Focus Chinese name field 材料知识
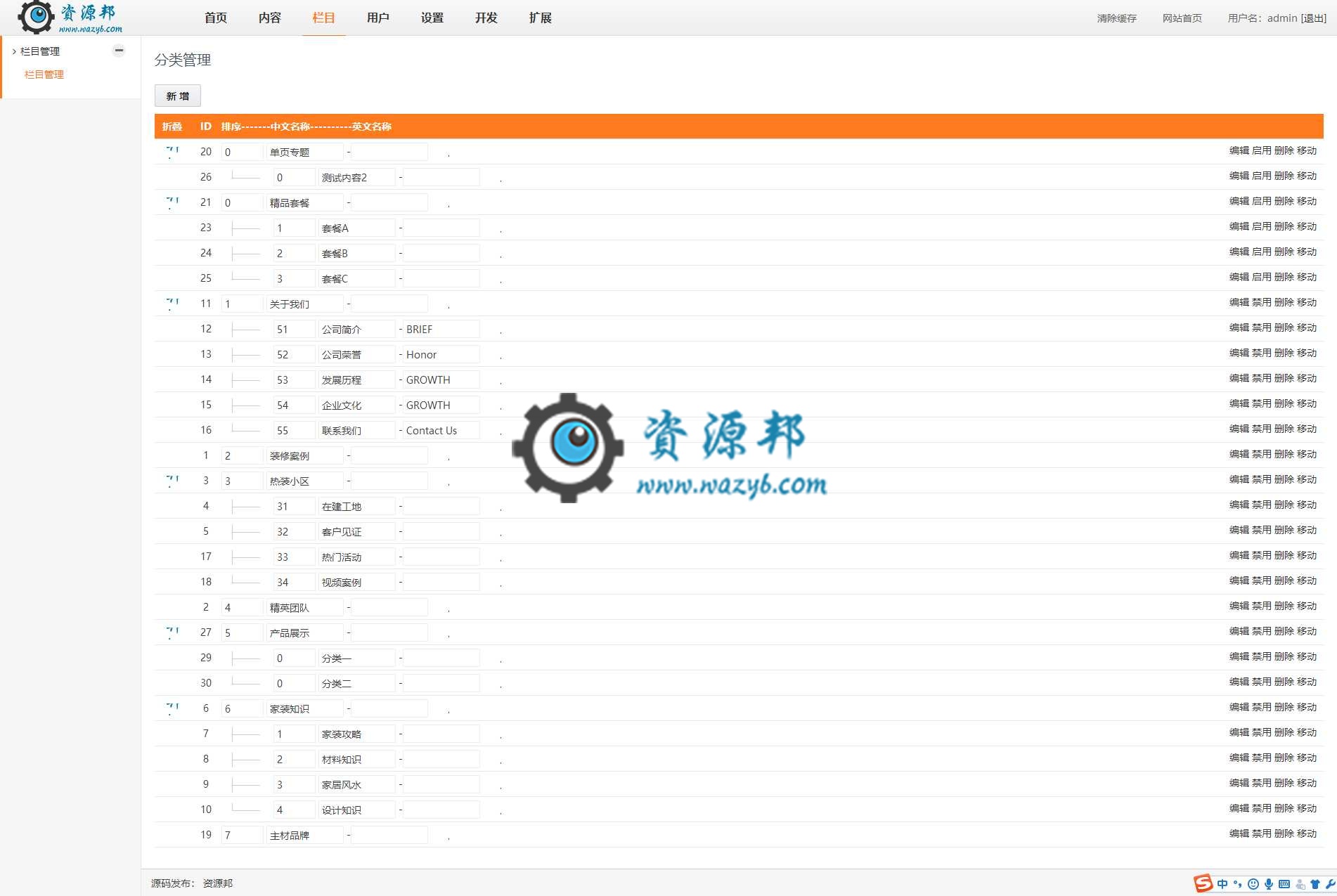This screenshot has width=1337, height=896. pos(356,759)
